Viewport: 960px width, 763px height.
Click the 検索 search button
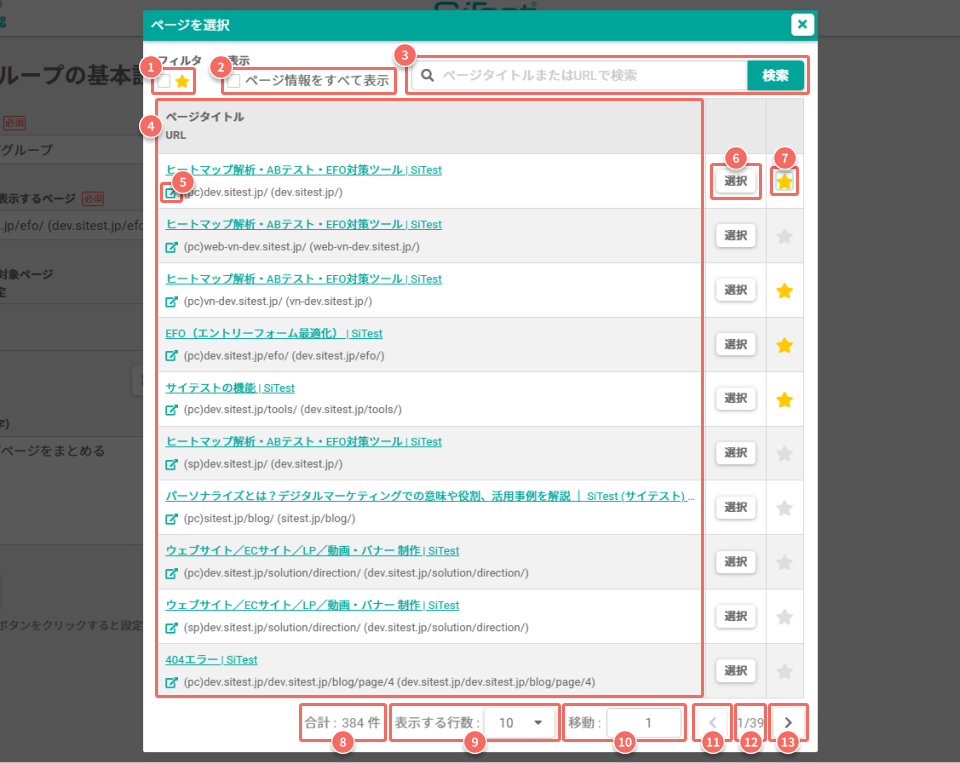(x=775, y=75)
